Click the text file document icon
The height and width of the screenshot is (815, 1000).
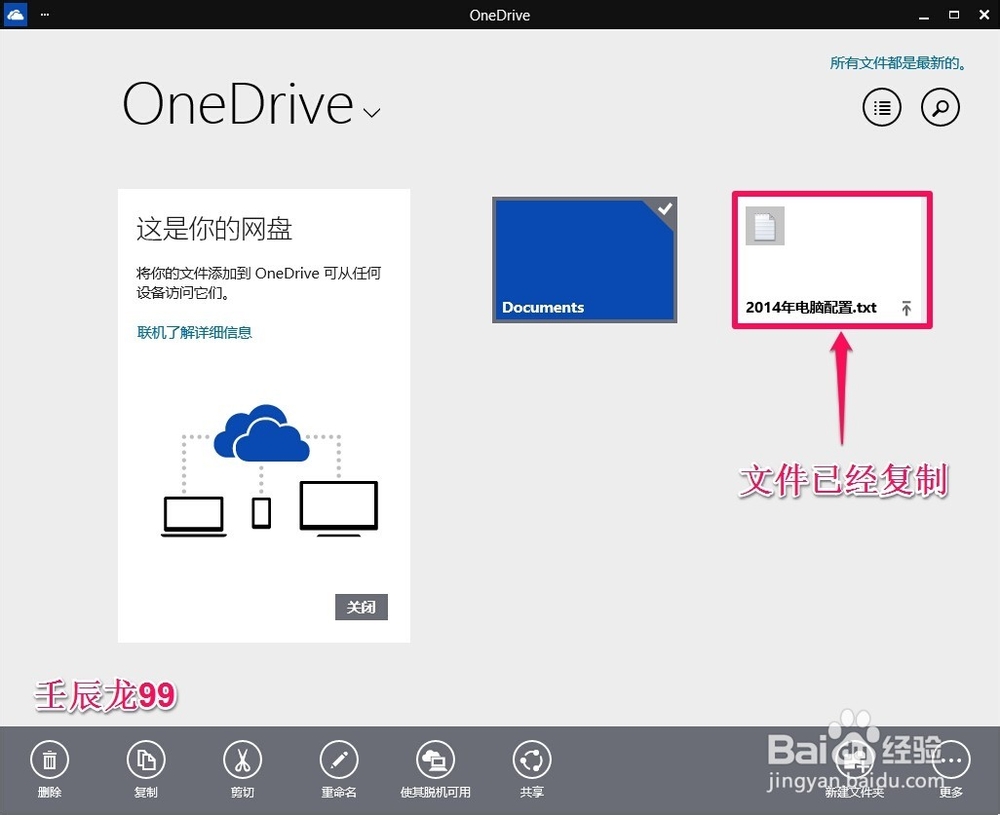click(765, 226)
